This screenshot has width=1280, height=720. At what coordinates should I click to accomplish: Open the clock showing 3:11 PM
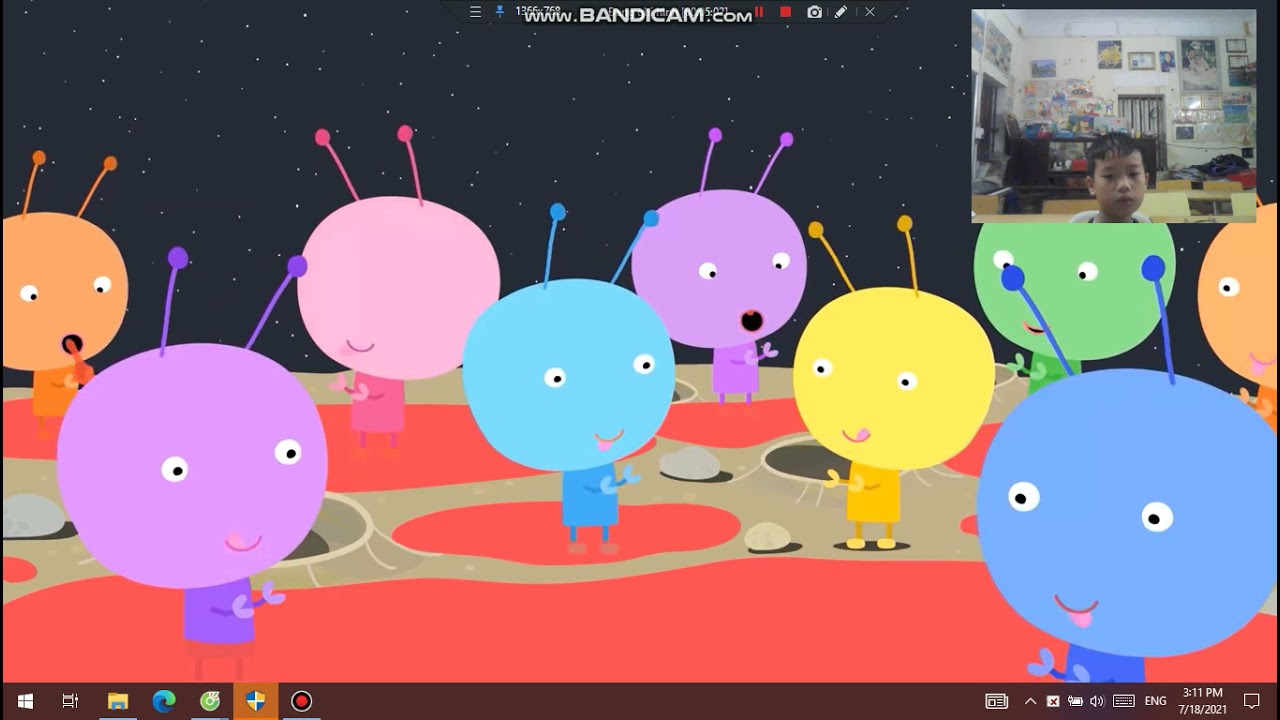(x=1203, y=701)
